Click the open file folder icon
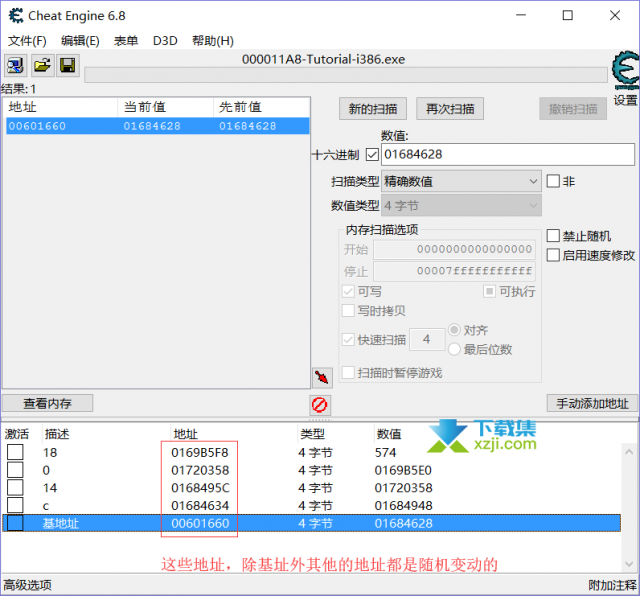Viewport: 640px width, 596px height. (42, 65)
